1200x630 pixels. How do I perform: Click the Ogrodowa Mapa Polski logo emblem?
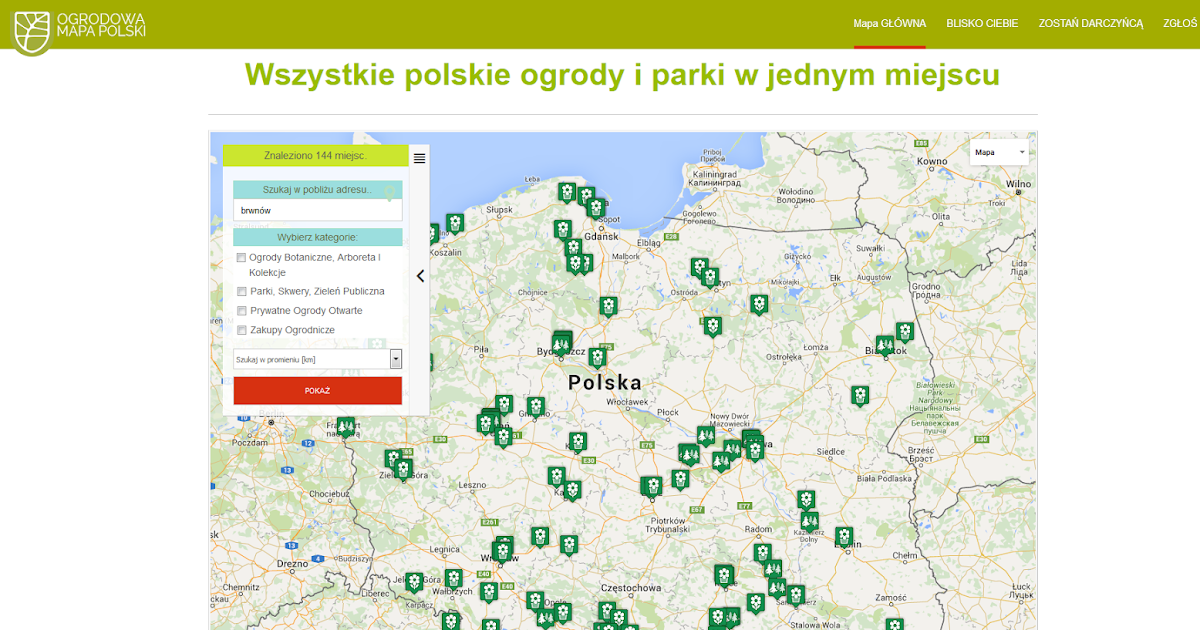[31, 28]
